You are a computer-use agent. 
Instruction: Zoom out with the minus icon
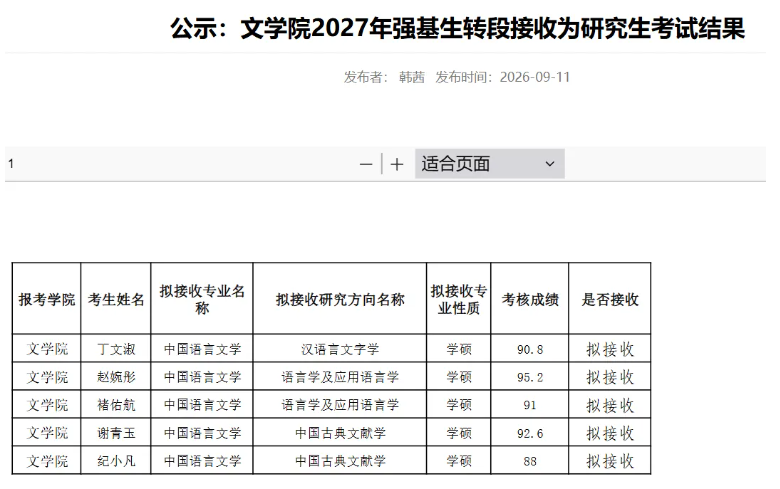tap(366, 164)
